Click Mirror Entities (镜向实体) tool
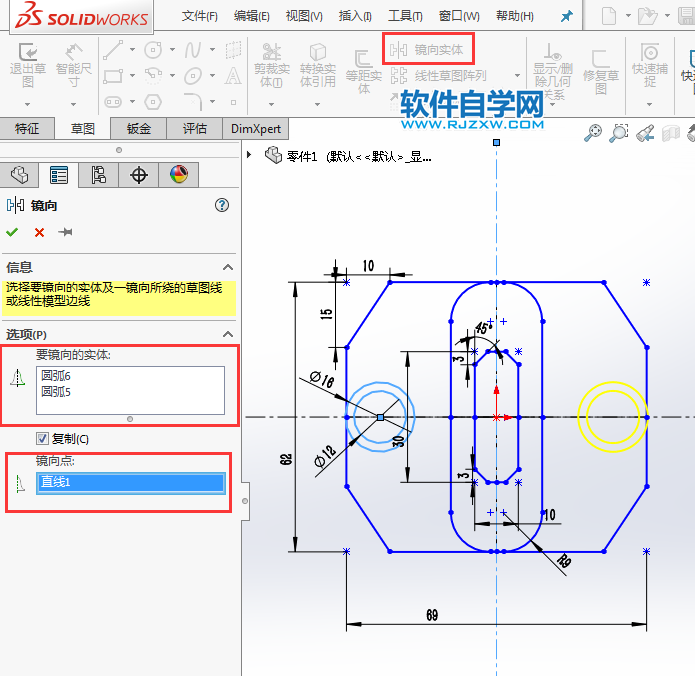 pyautogui.click(x=427, y=50)
